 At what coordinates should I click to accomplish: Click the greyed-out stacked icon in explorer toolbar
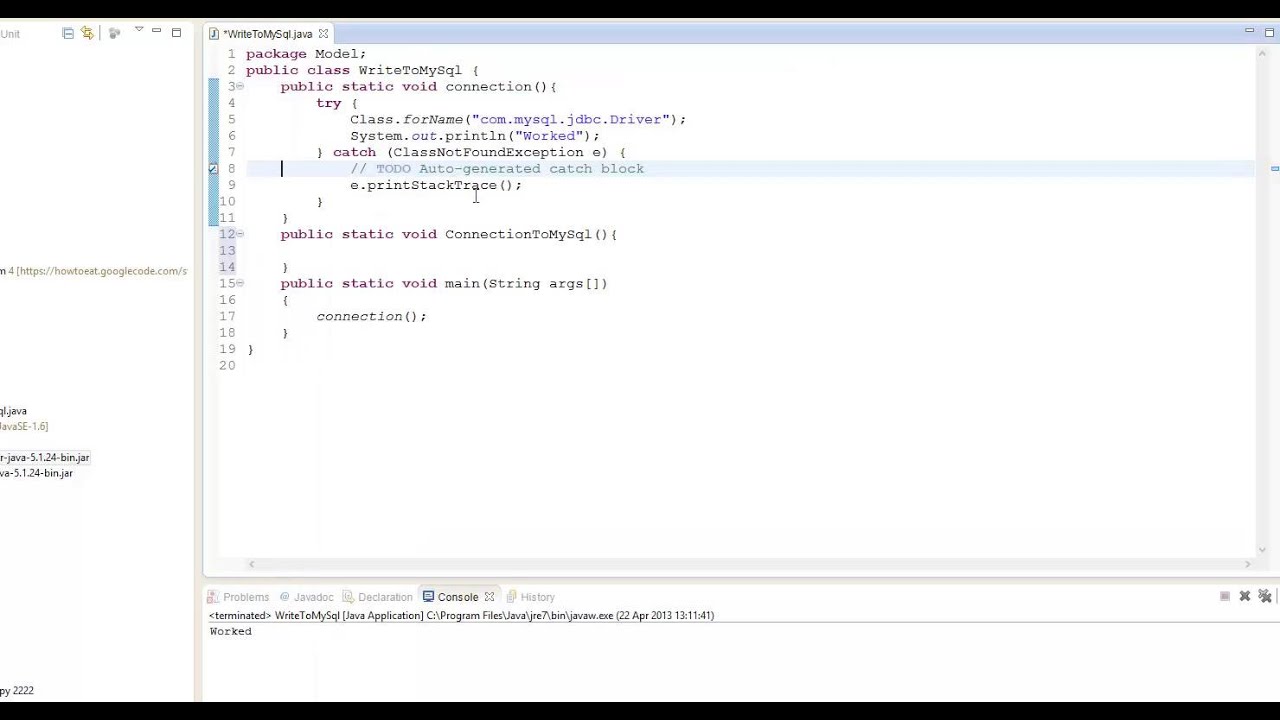pos(114,33)
